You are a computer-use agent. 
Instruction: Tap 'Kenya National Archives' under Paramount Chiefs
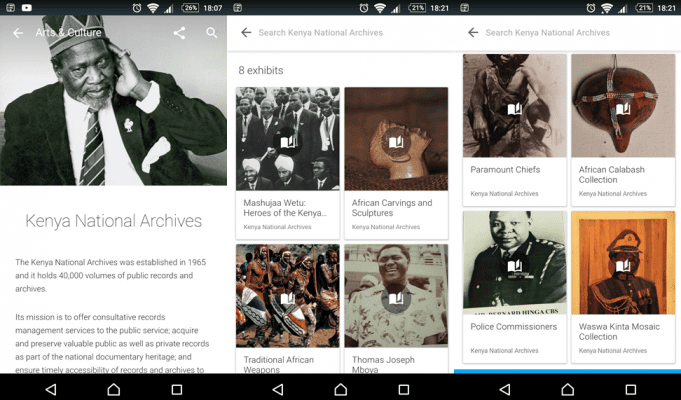(504, 194)
